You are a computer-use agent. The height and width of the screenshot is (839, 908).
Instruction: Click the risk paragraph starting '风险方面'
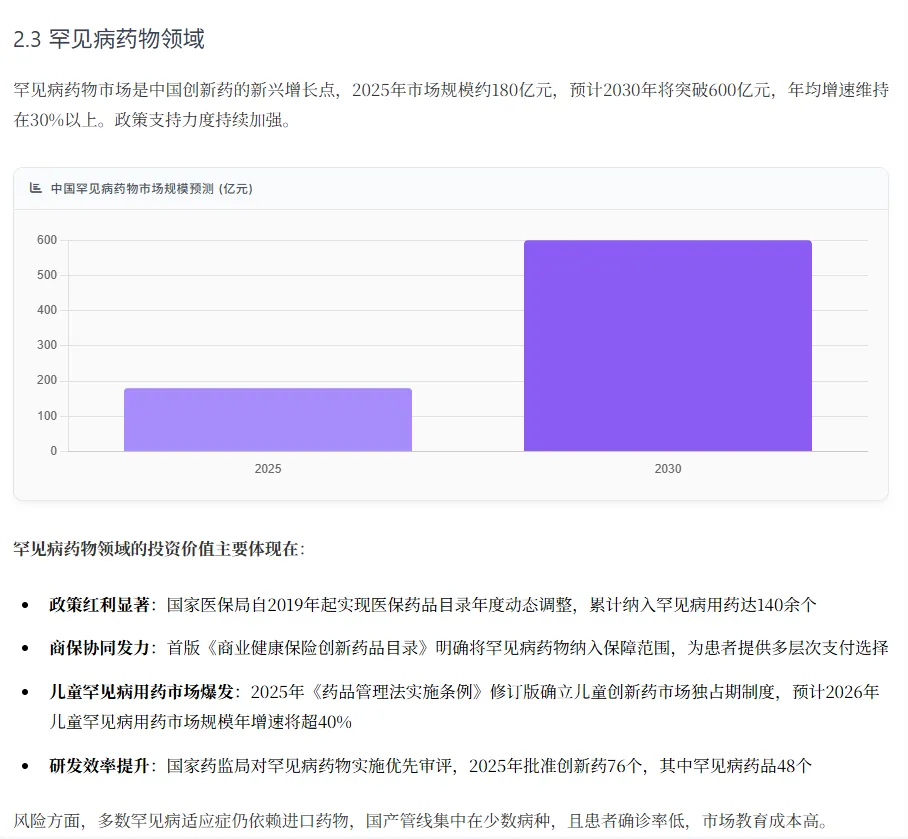(421, 820)
